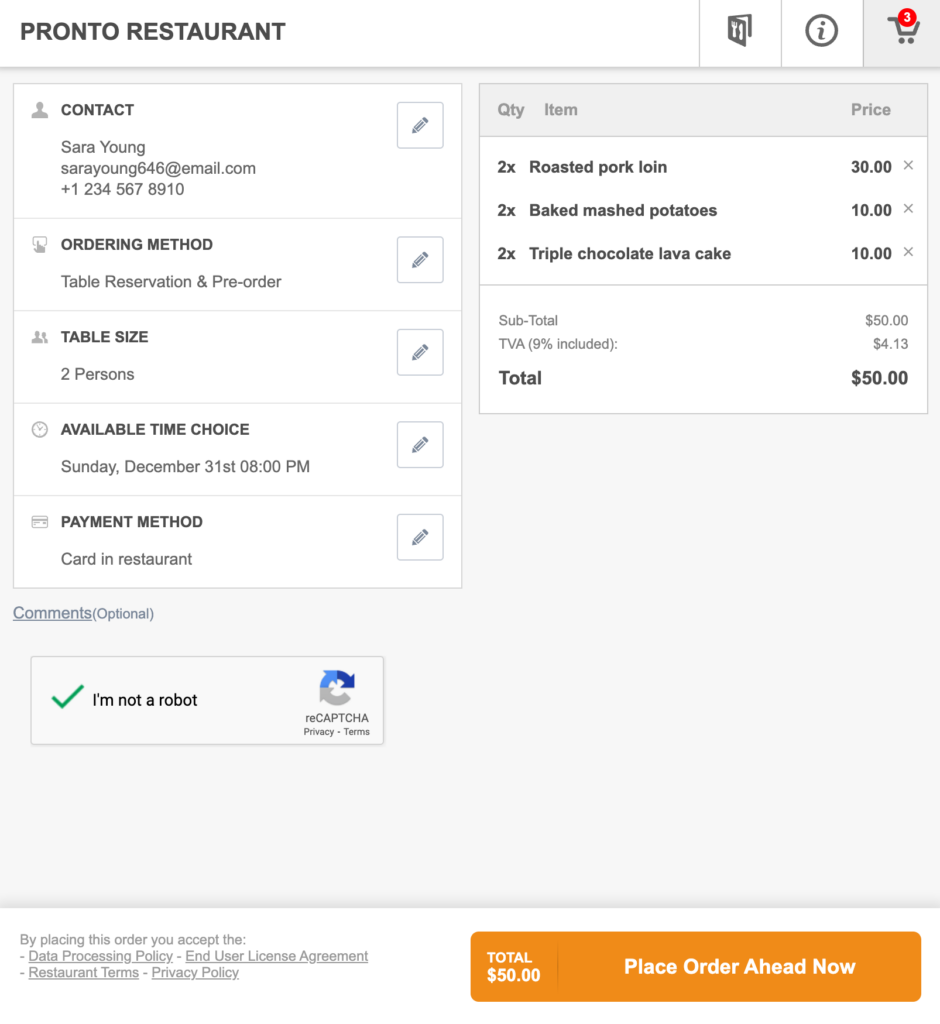Open the Privacy Policy footer link
This screenshot has height=1024, width=940.
coord(195,972)
